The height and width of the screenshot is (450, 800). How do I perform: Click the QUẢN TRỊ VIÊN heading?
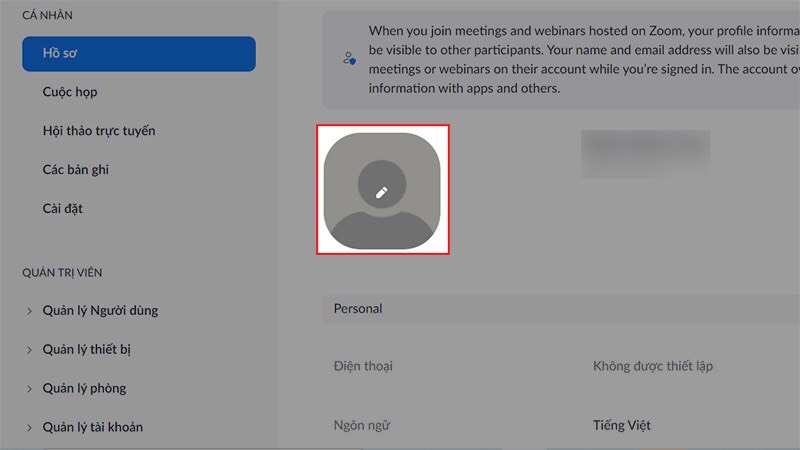pos(62,273)
